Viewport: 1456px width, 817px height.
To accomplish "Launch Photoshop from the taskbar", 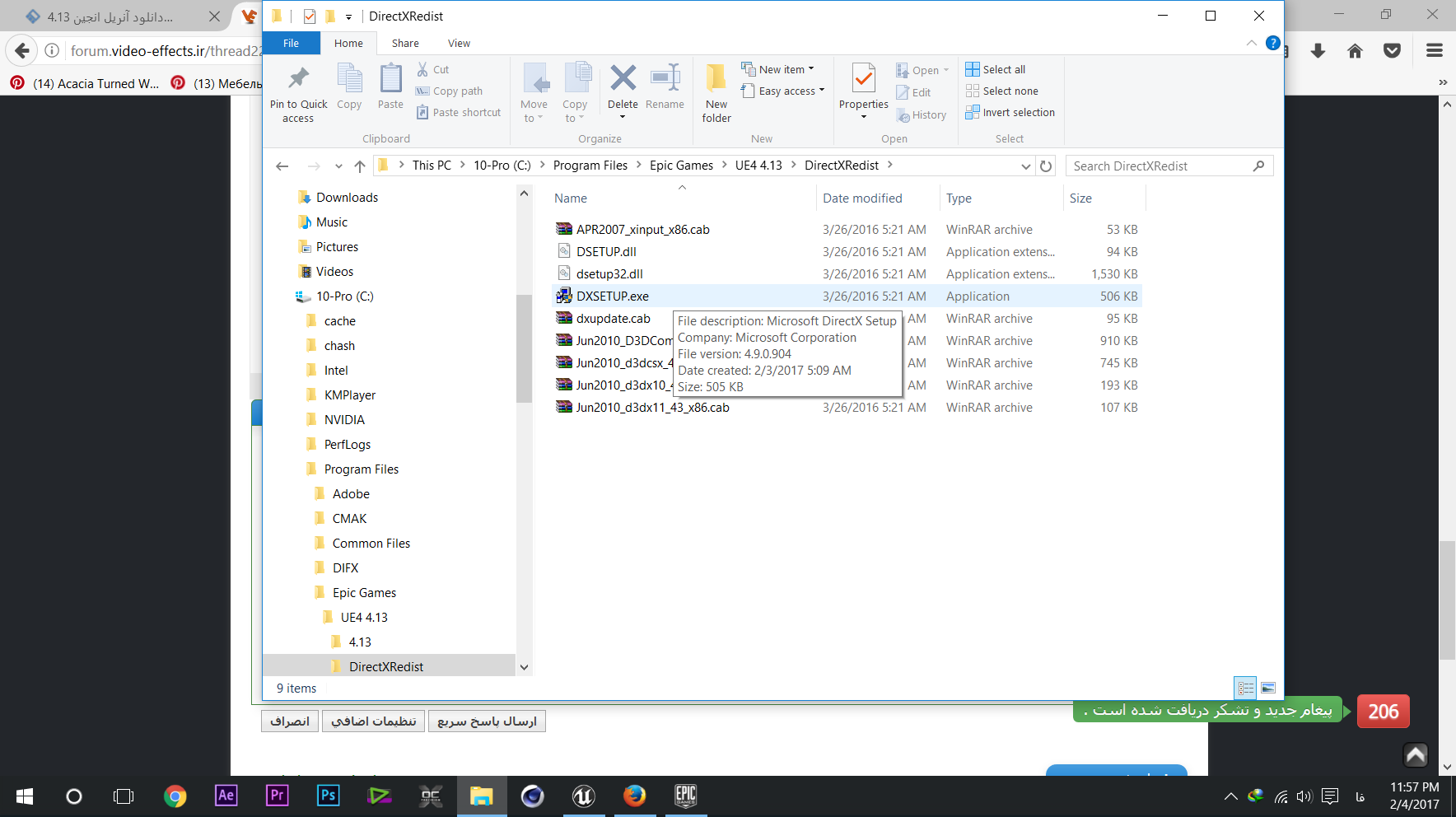I will click(328, 796).
